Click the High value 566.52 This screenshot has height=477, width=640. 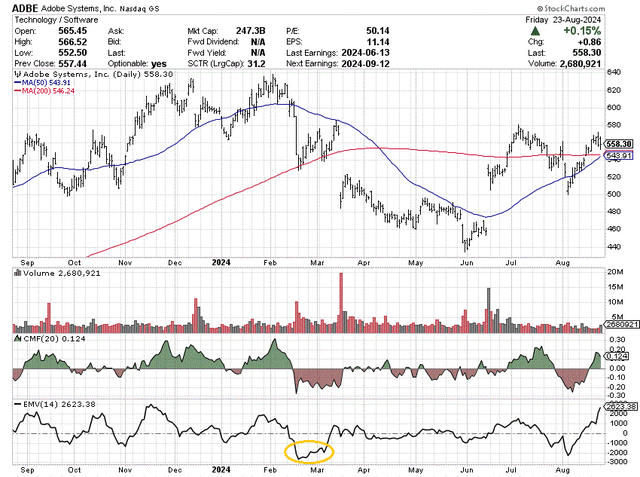(73, 42)
